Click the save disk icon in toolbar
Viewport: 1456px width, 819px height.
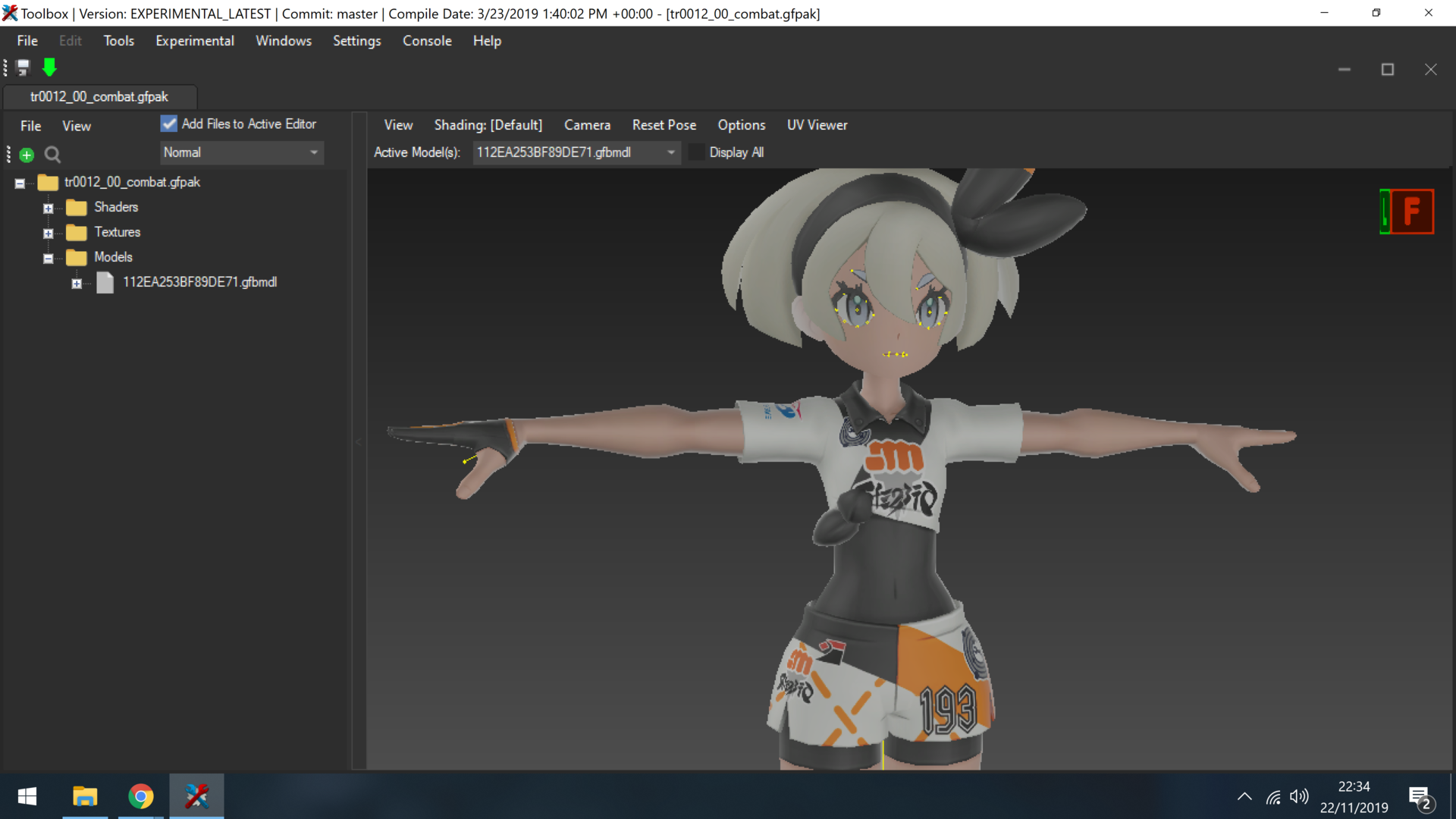tap(23, 68)
